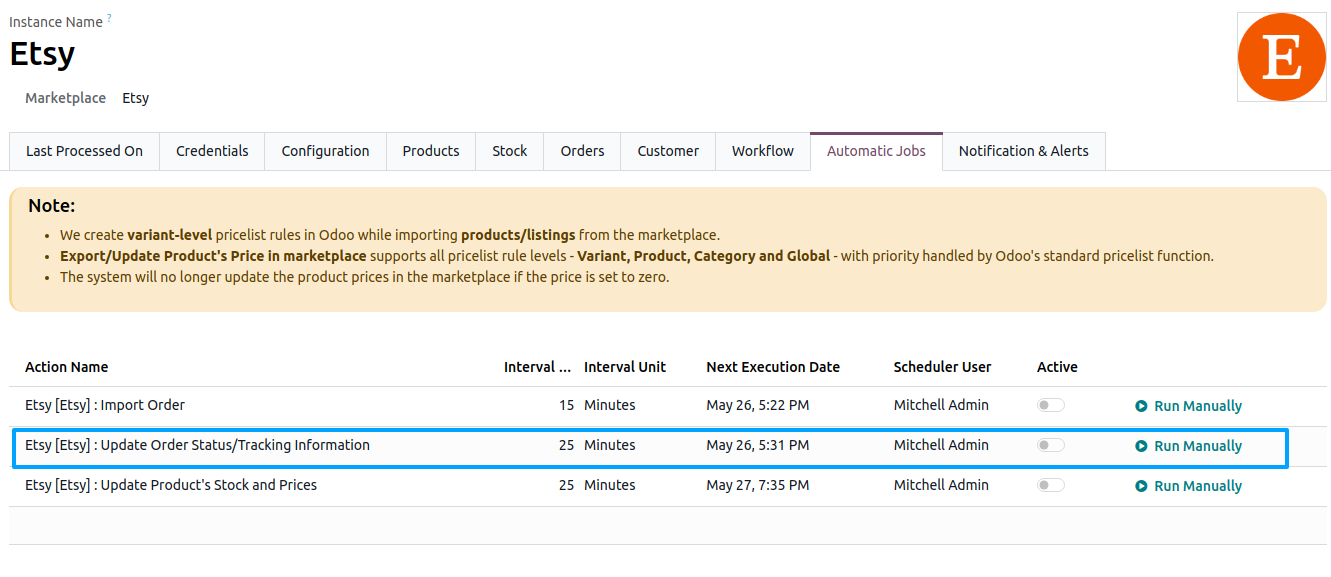Click 'Etsy [Etsy] : Update Product's Stock and Prices'
Viewport: 1331px width, 577px height.
coord(171,485)
